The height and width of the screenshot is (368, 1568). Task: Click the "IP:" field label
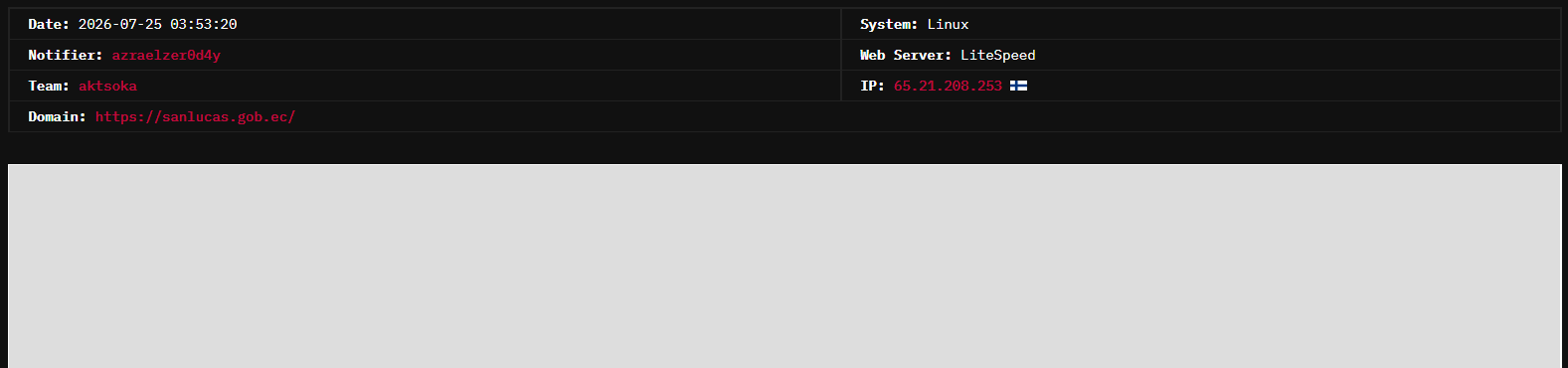click(x=872, y=87)
